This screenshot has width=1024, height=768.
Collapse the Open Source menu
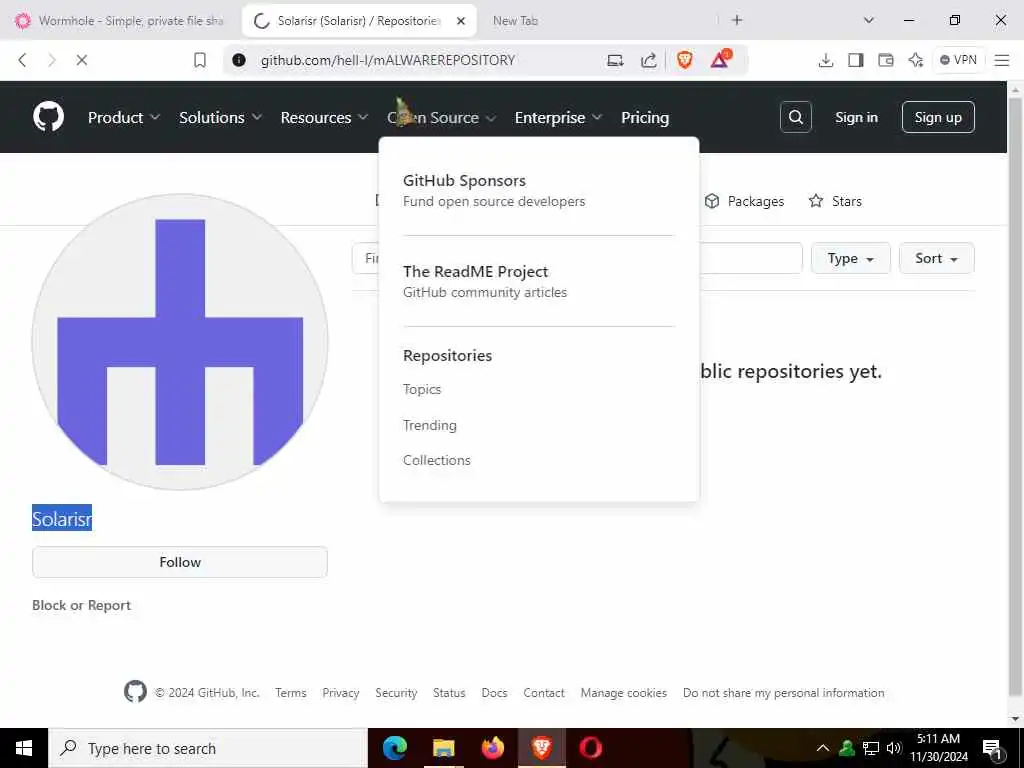441,118
